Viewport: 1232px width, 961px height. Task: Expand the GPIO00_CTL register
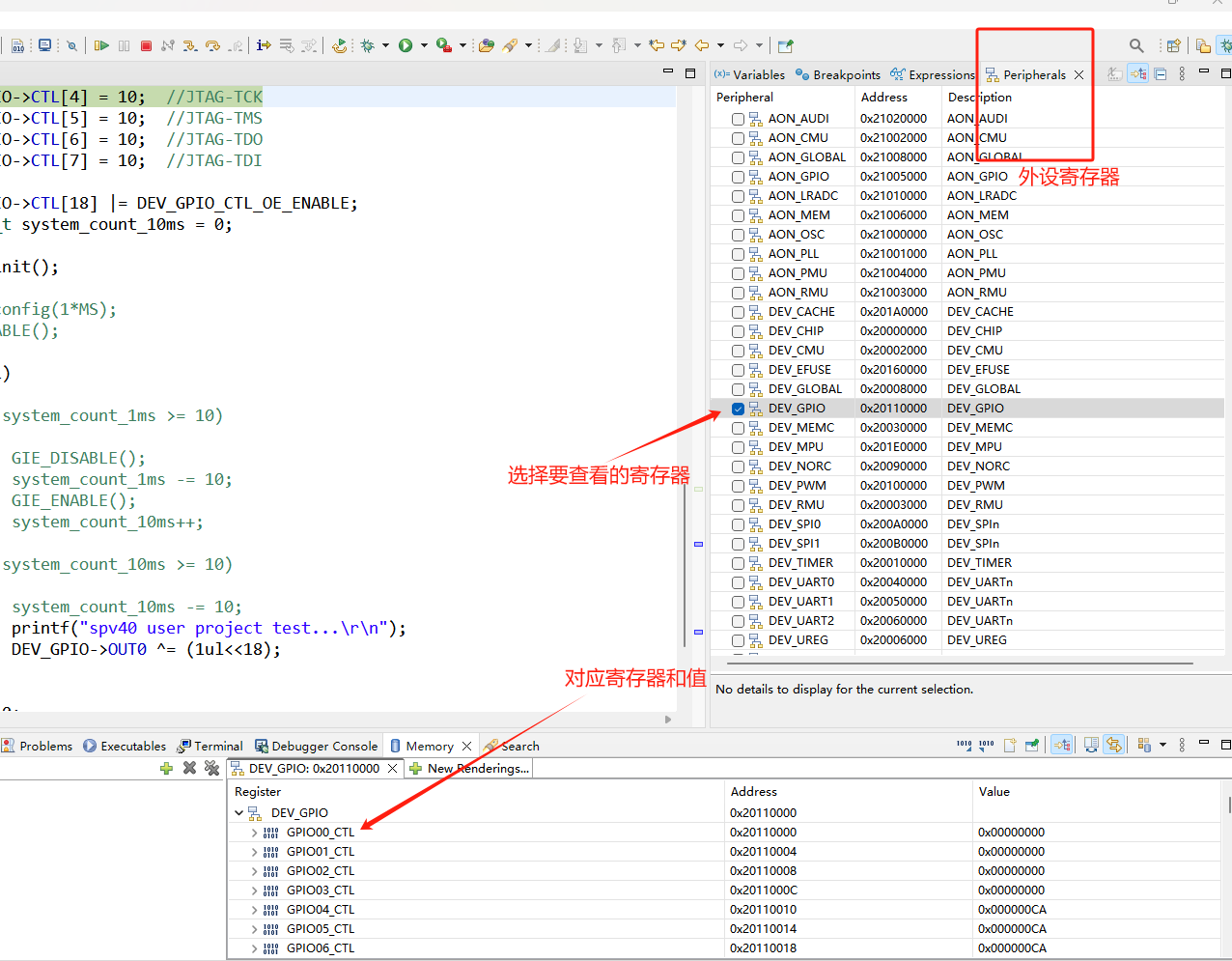255,833
